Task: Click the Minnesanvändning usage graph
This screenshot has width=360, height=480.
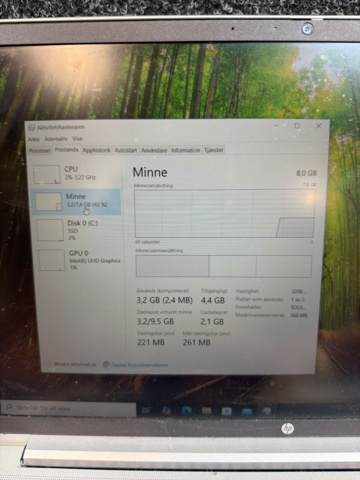Action: click(224, 213)
